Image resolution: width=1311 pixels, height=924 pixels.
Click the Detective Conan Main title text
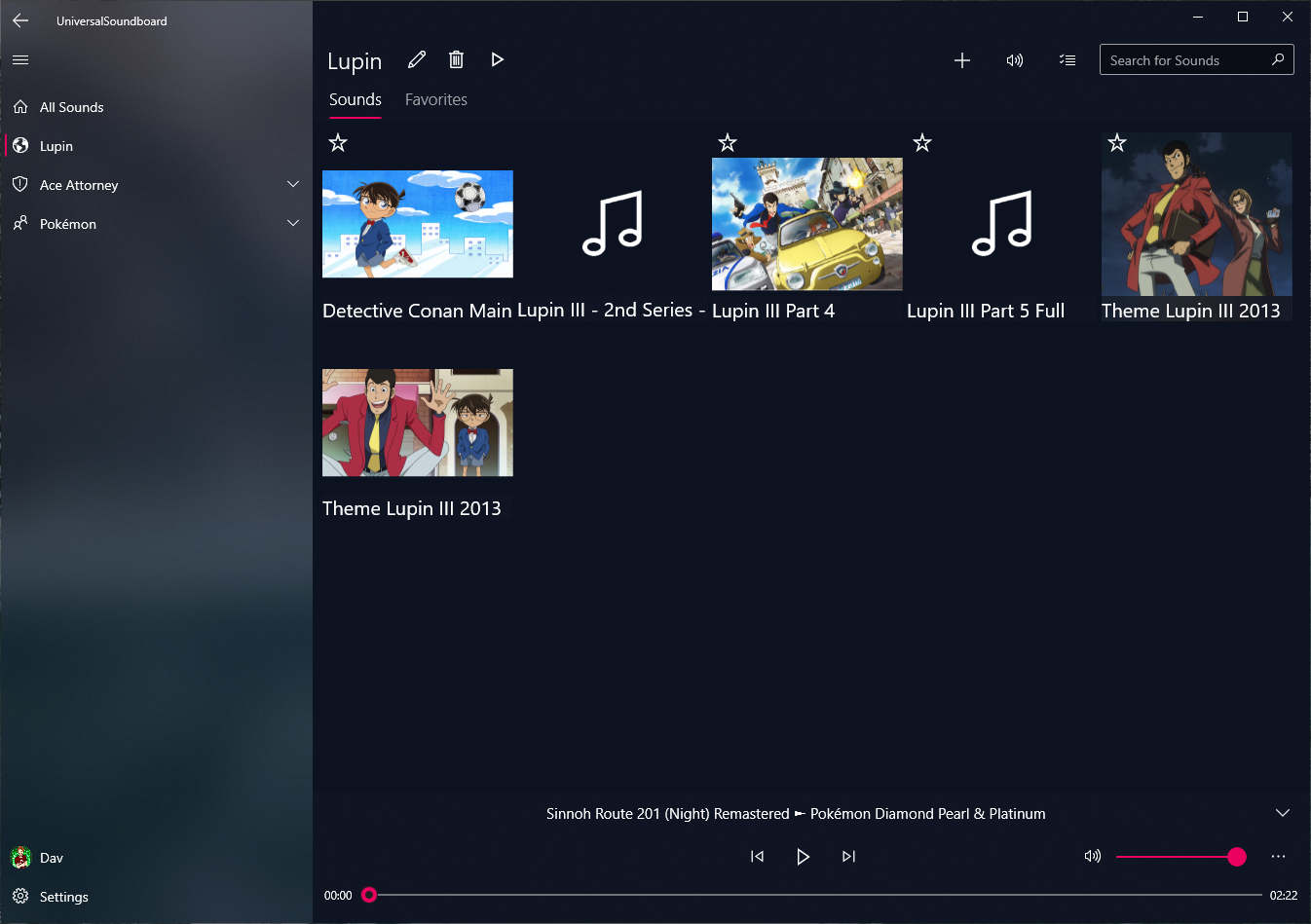coord(417,312)
